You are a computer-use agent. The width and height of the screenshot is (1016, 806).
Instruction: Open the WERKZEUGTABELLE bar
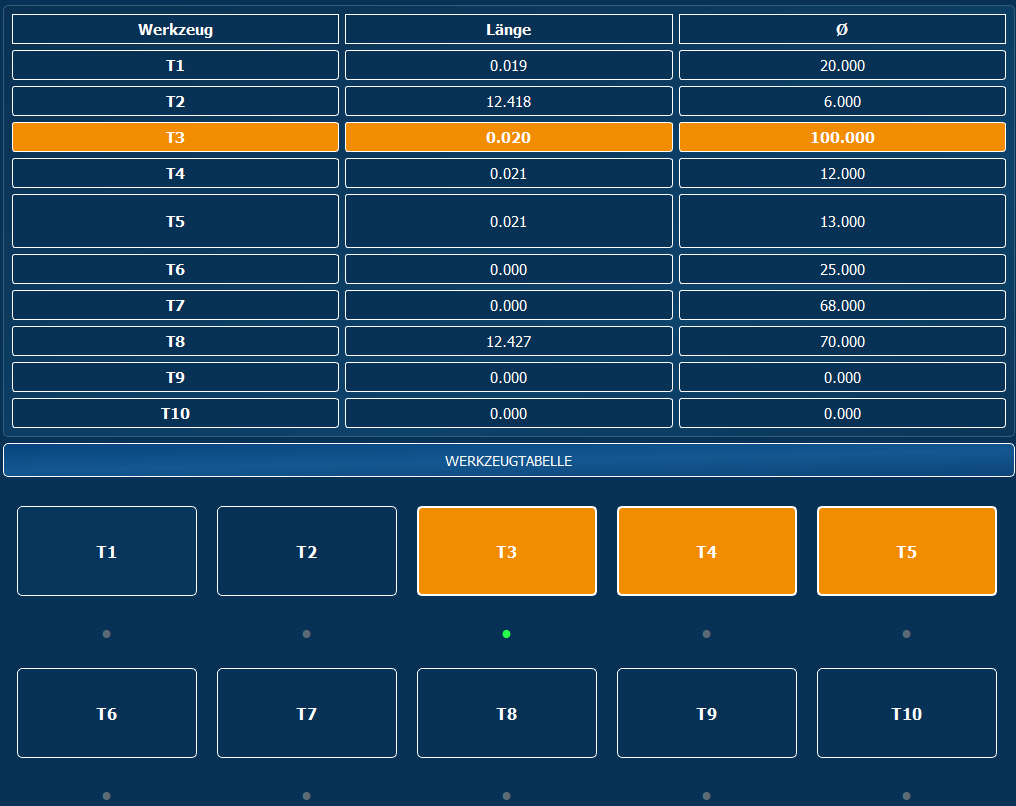pos(509,461)
